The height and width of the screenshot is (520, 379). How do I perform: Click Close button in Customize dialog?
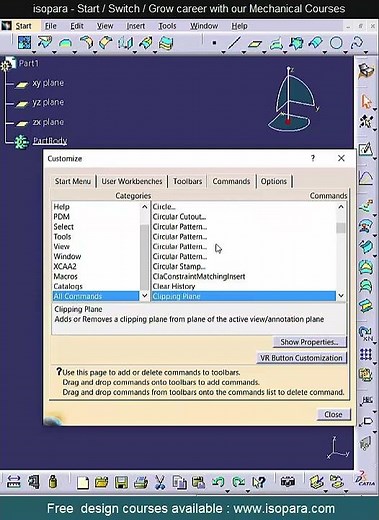[x=333, y=414]
